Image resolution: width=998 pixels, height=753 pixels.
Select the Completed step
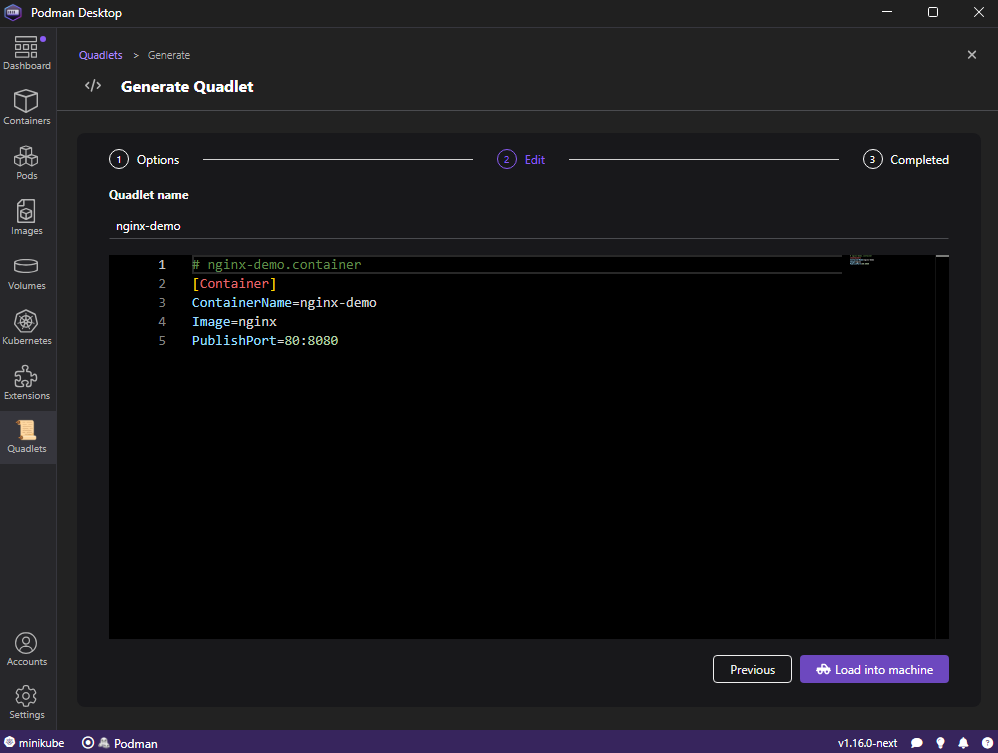(x=907, y=160)
